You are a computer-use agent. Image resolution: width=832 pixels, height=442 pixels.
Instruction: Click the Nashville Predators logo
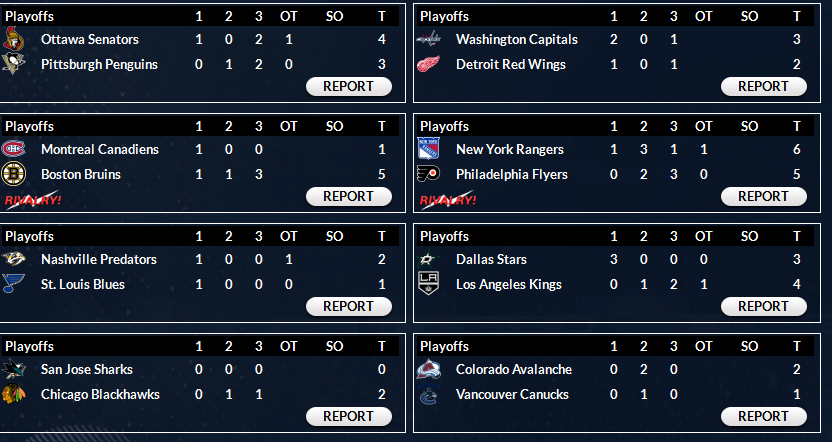14,260
